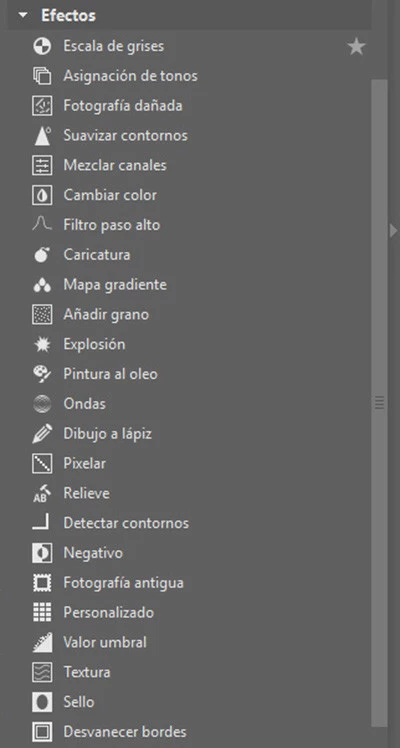Viewport: 400px width, 748px height.
Task: Click the Escala de grises icon
Action: [42, 46]
